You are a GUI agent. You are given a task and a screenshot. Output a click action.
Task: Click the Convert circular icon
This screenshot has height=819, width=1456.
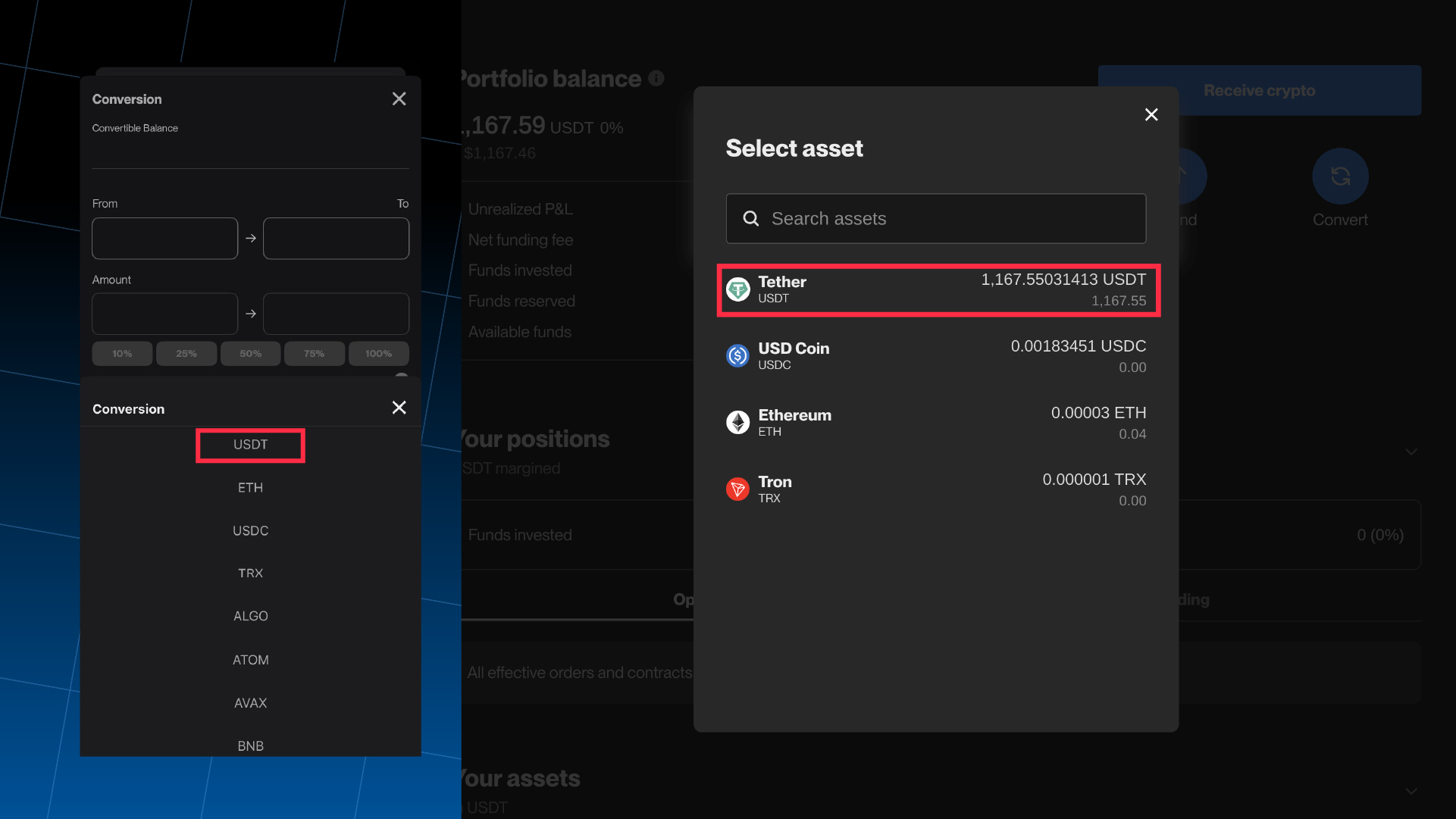click(x=1340, y=177)
